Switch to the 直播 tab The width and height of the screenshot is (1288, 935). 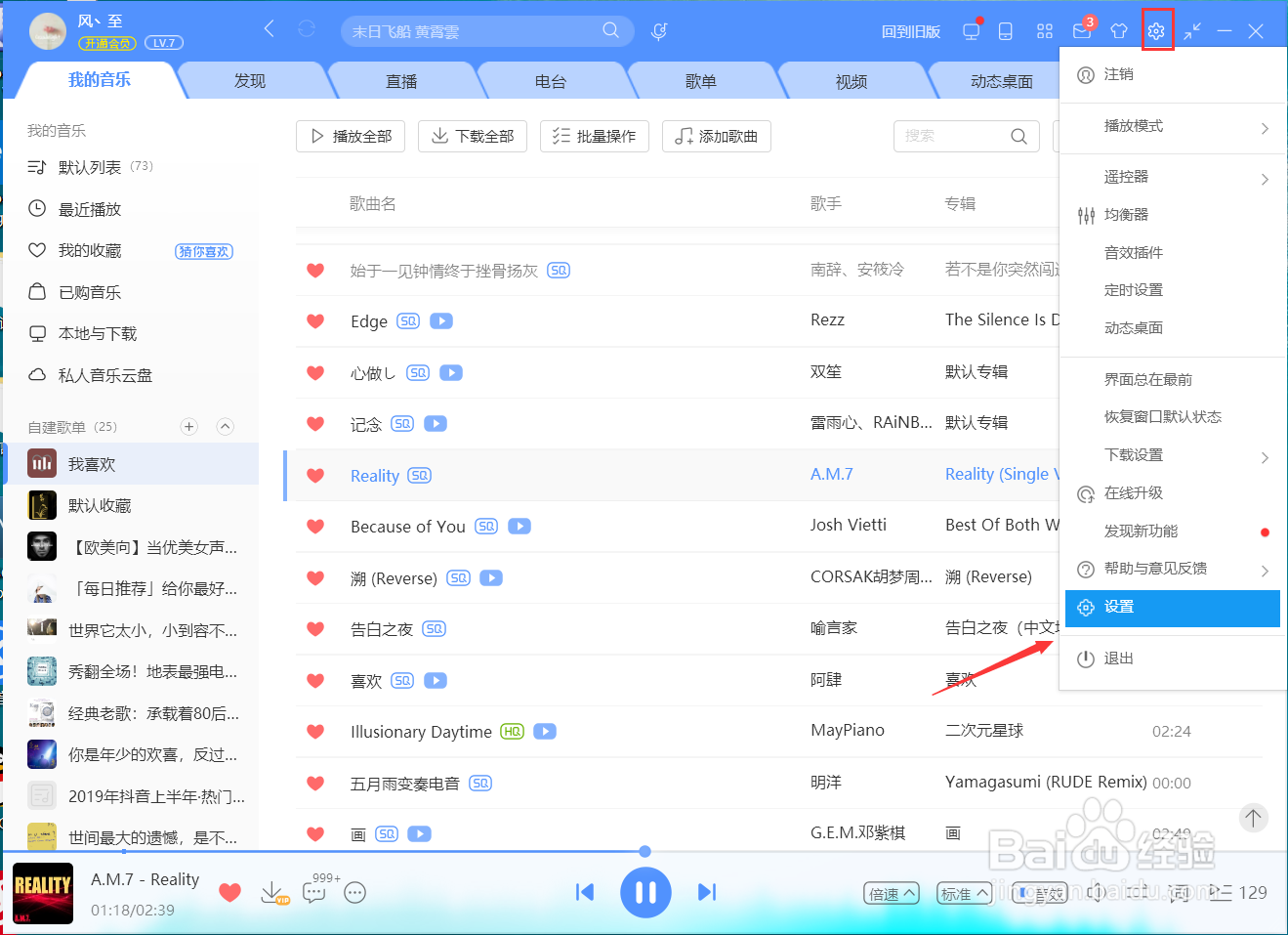tap(401, 81)
